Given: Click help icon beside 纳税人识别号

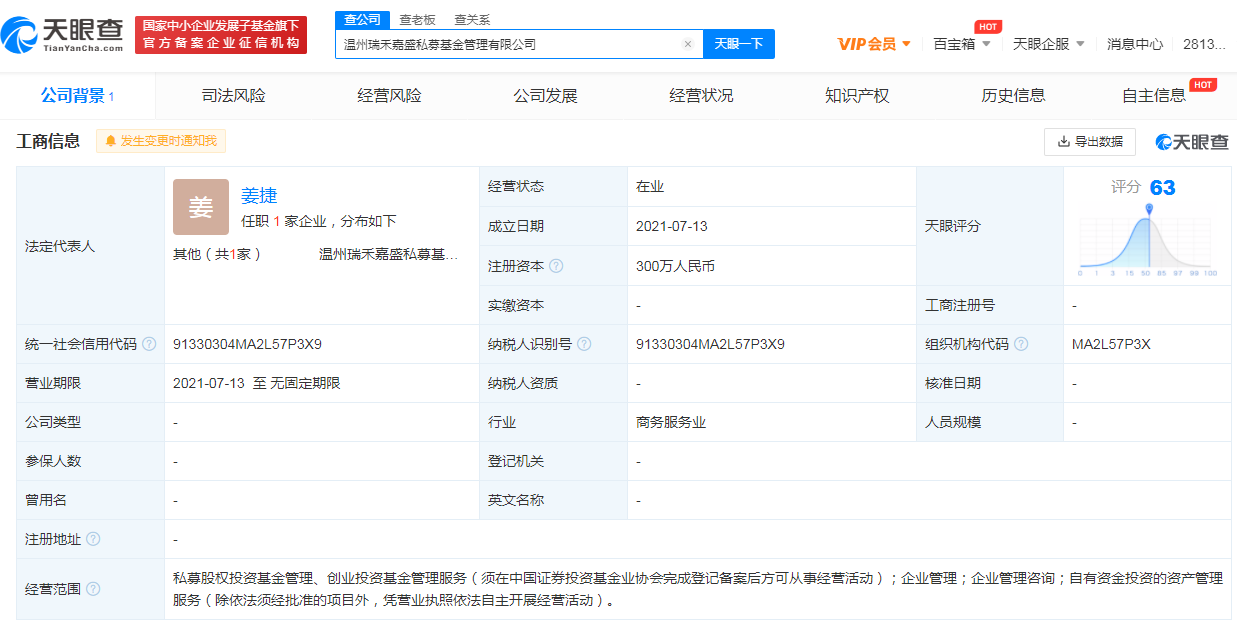Looking at the screenshot, I should click(584, 344).
